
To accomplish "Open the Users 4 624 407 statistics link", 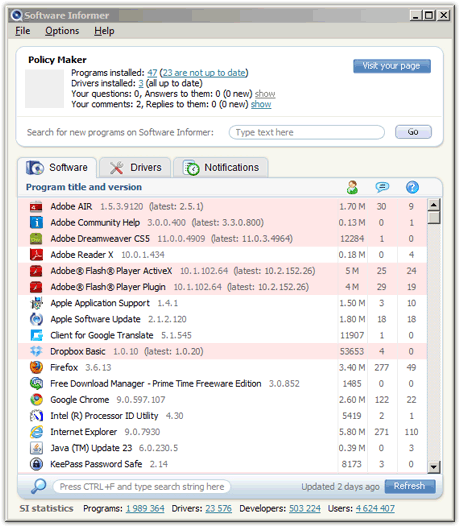I will [x=375, y=509].
